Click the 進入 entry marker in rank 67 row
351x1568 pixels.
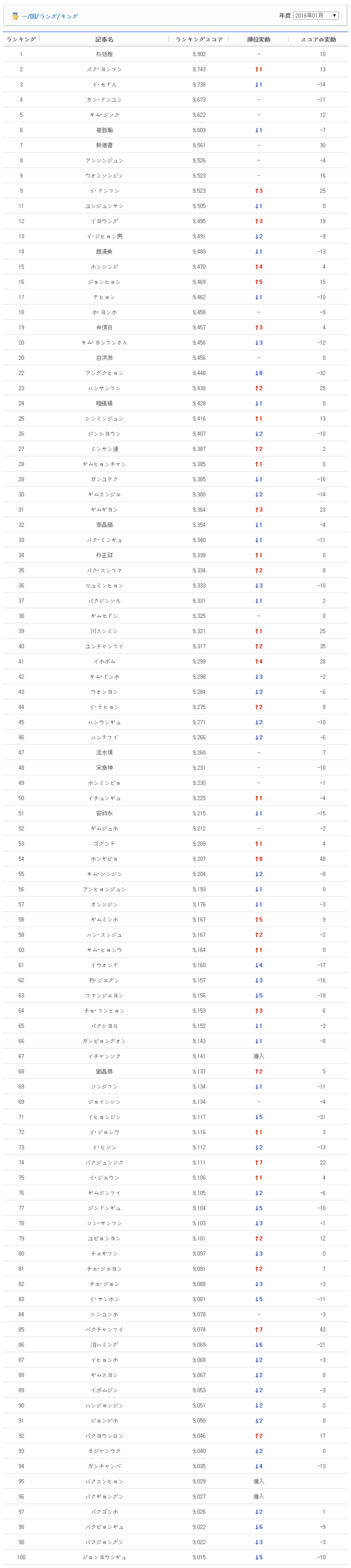point(258,1056)
